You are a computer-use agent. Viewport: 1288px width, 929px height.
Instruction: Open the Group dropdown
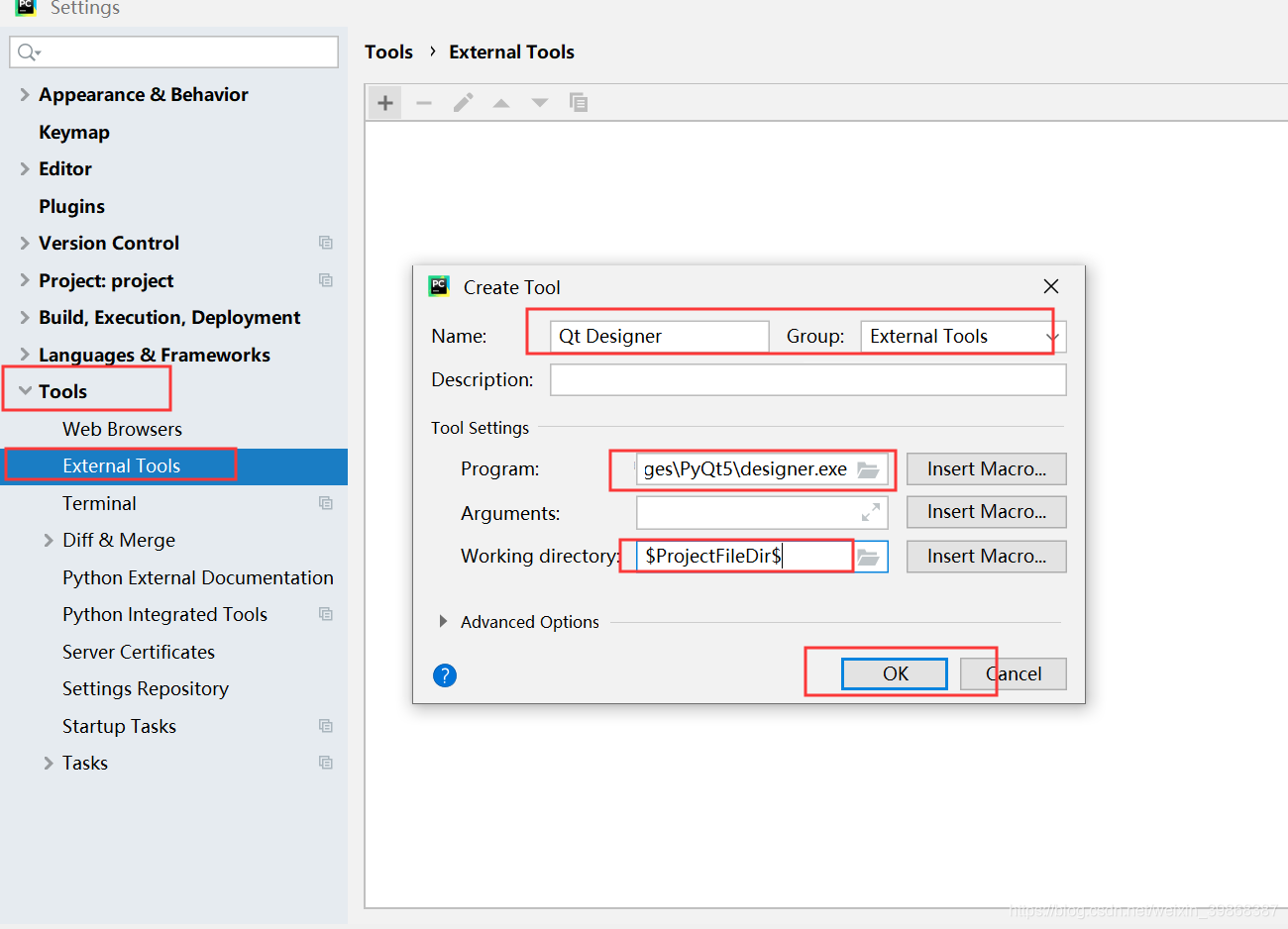[x=1052, y=337]
